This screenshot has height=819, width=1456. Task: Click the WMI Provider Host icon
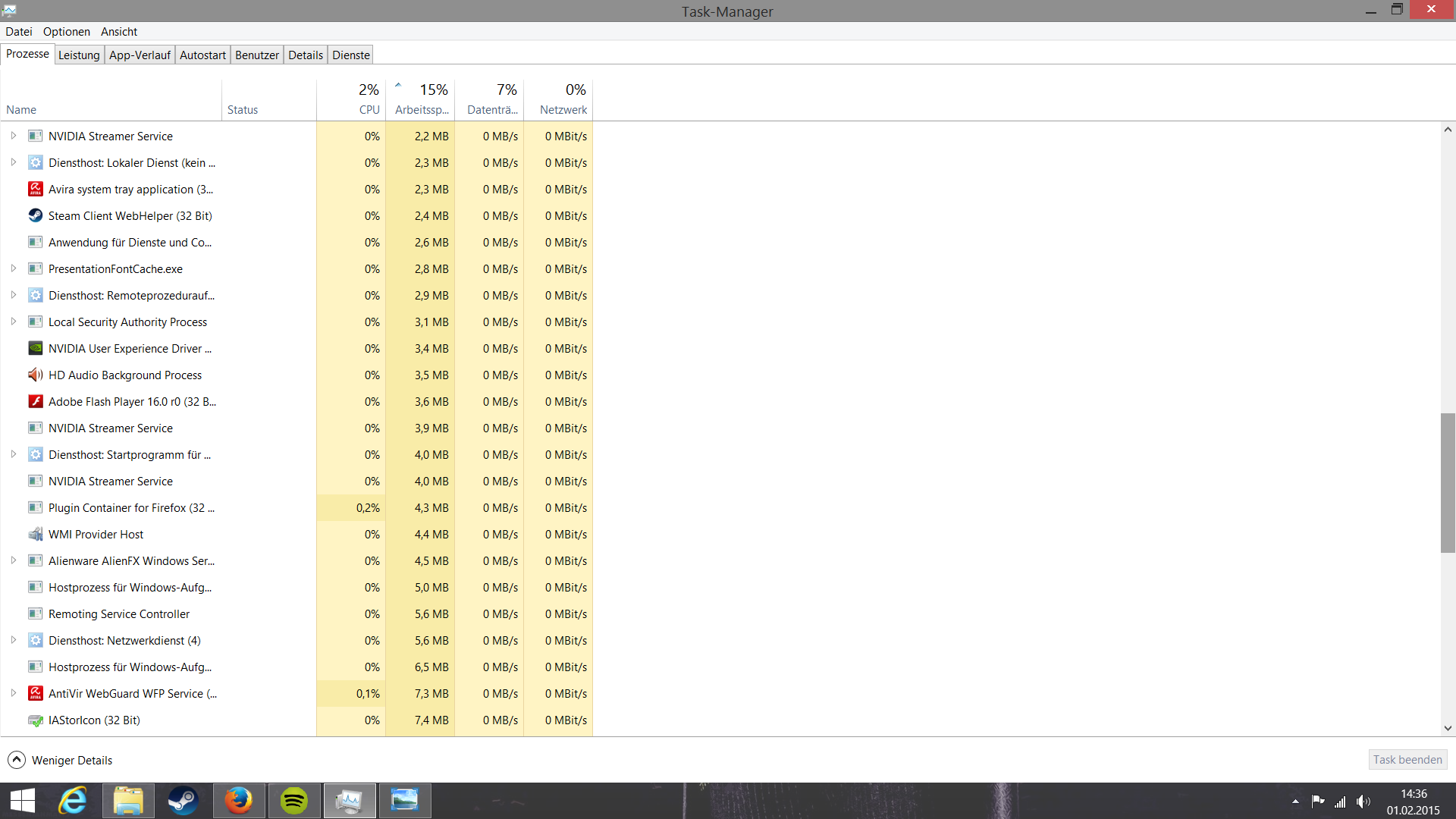coord(35,535)
